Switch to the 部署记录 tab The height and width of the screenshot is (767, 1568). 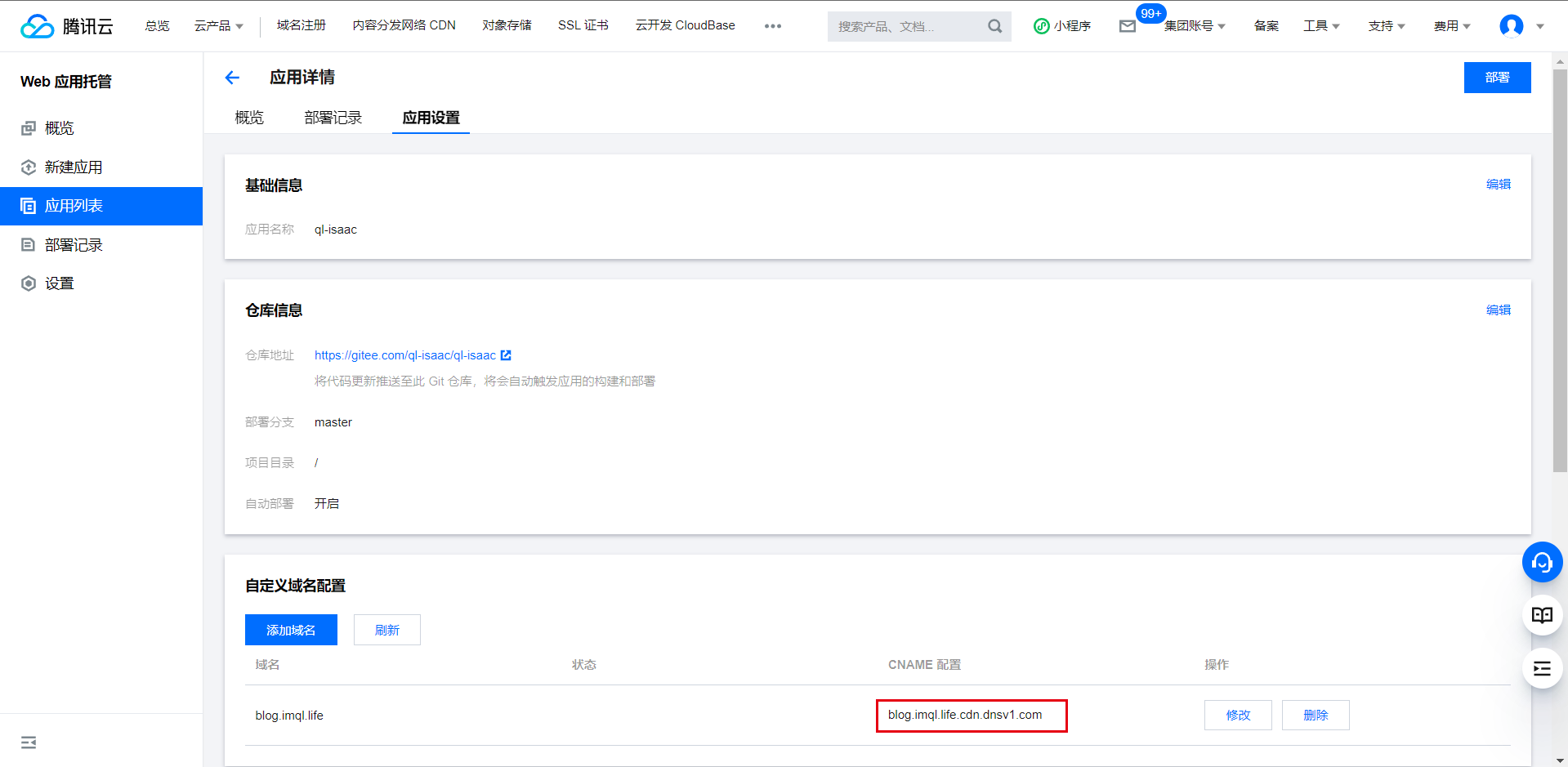333,118
